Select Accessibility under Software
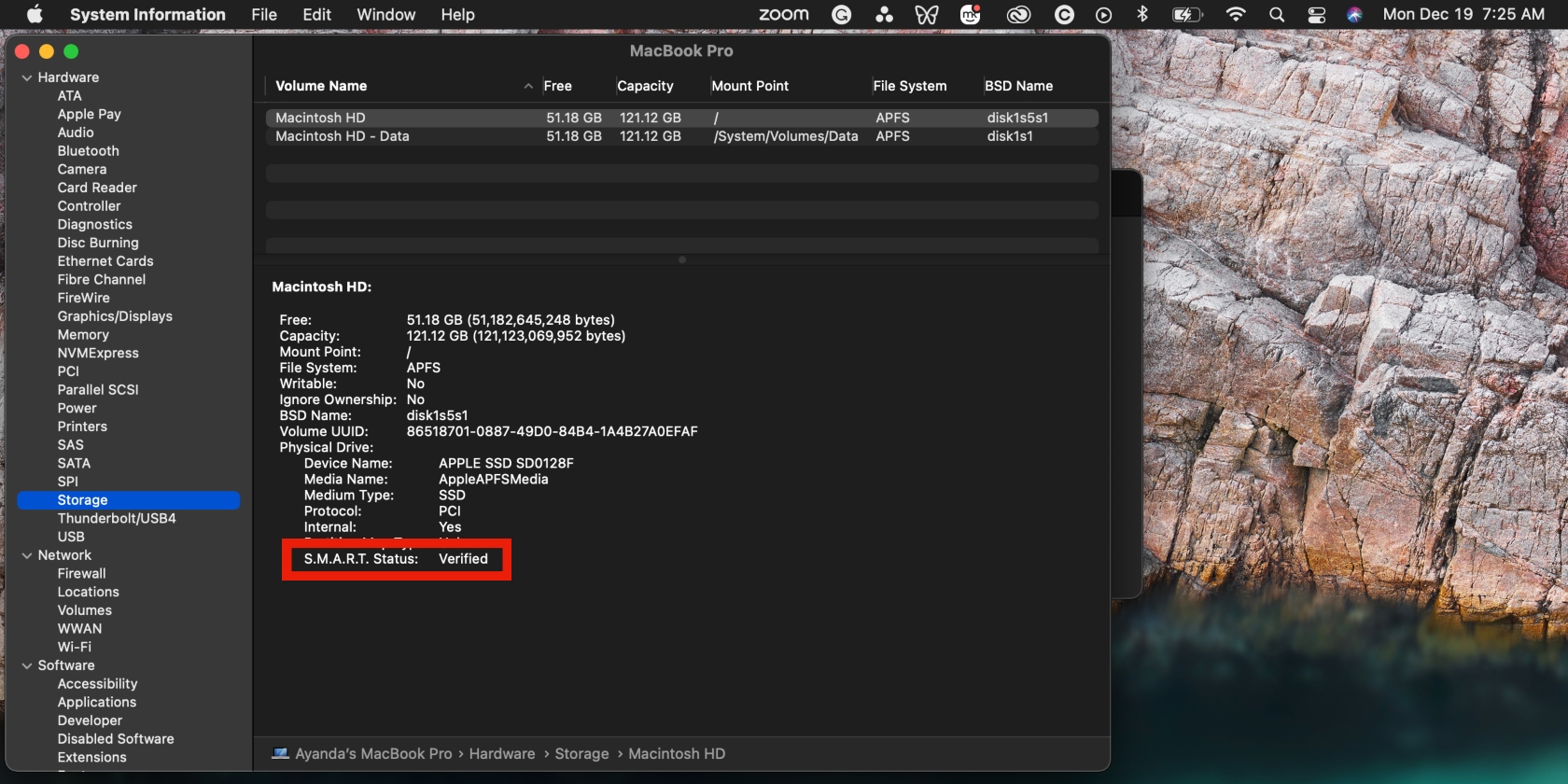 click(97, 684)
